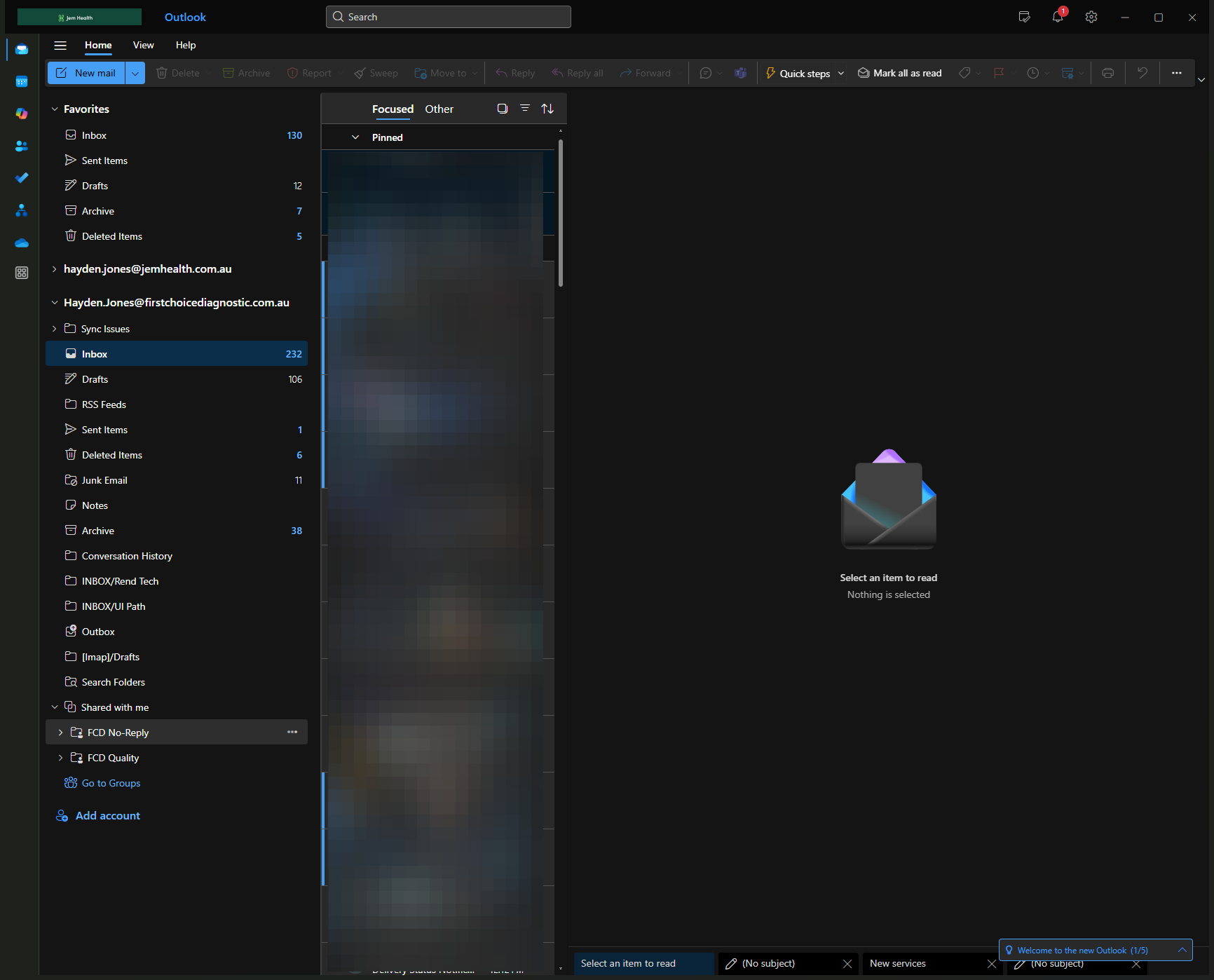Open Favorites Inbox with 130 unread
Image resolution: width=1214 pixels, height=980 pixels.
[x=177, y=135]
